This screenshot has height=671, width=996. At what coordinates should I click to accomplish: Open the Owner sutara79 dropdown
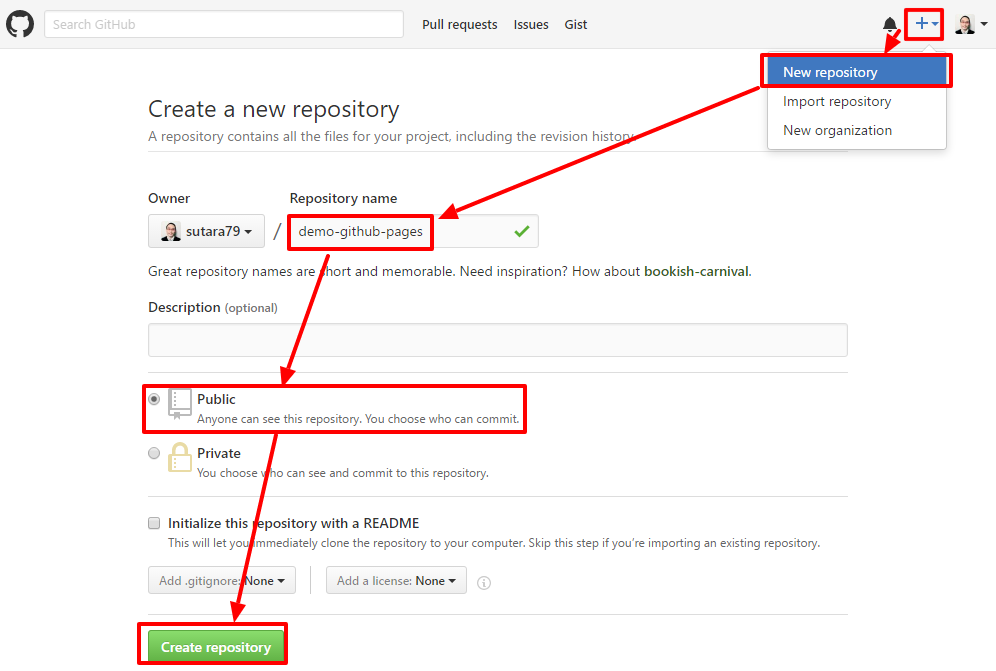[206, 231]
